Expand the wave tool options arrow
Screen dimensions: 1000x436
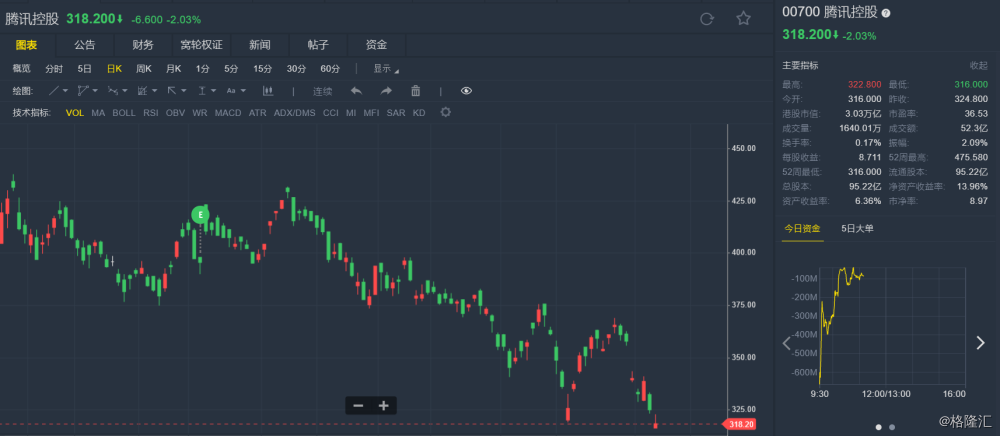pyautogui.click(x=124, y=91)
